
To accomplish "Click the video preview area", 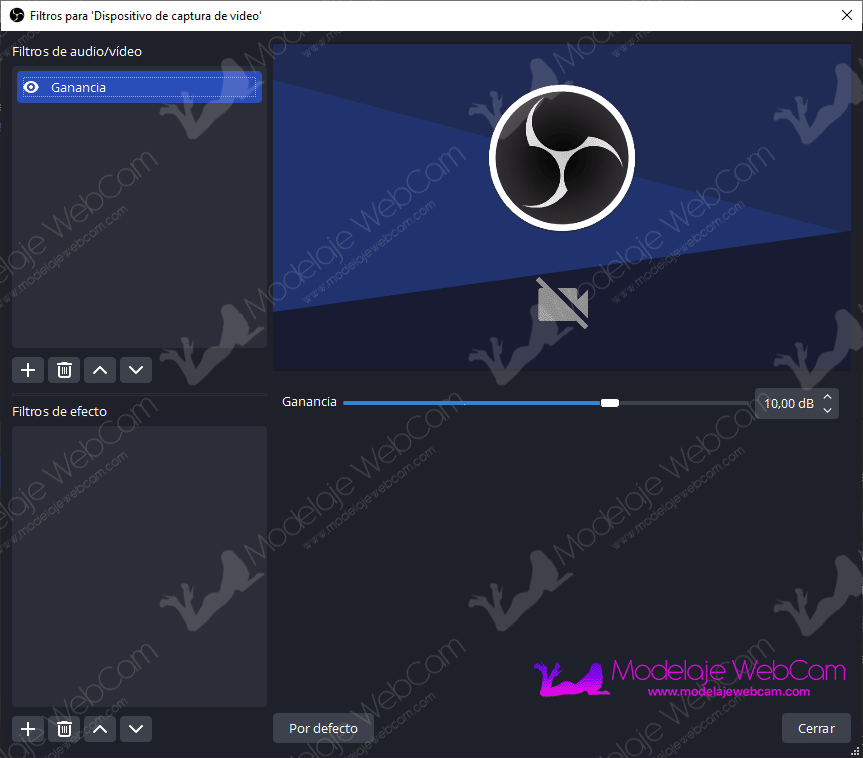I will (x=562, y=207).
